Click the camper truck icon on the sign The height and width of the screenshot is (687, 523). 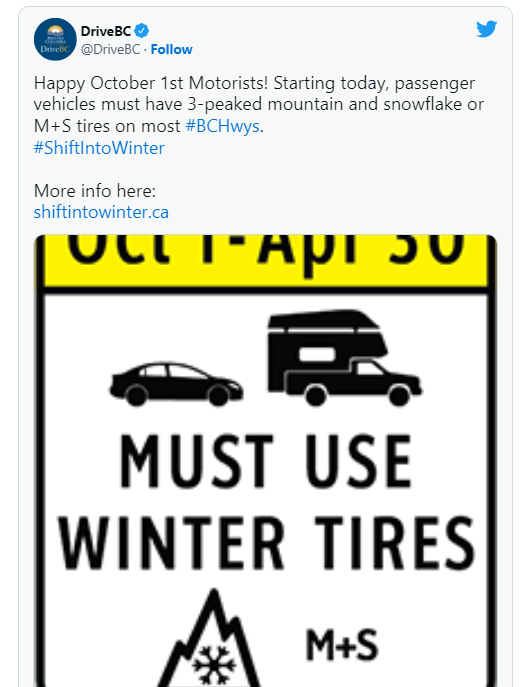click(x=344, y=358)
